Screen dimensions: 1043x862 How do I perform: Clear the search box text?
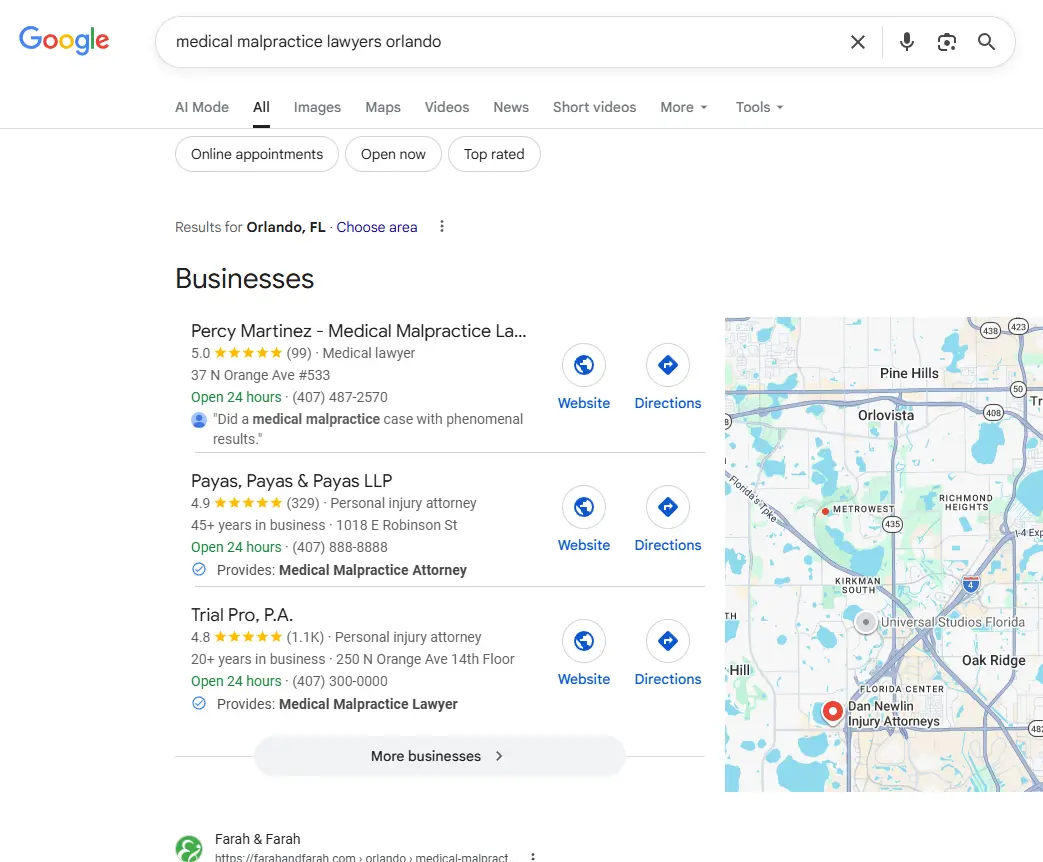coord(857,42)
